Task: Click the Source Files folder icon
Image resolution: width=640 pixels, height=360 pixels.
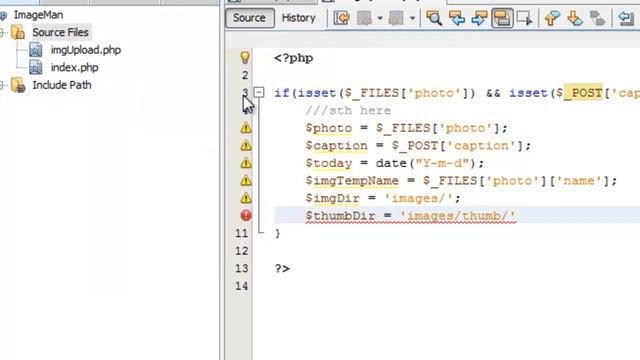Action: [18, 32]
